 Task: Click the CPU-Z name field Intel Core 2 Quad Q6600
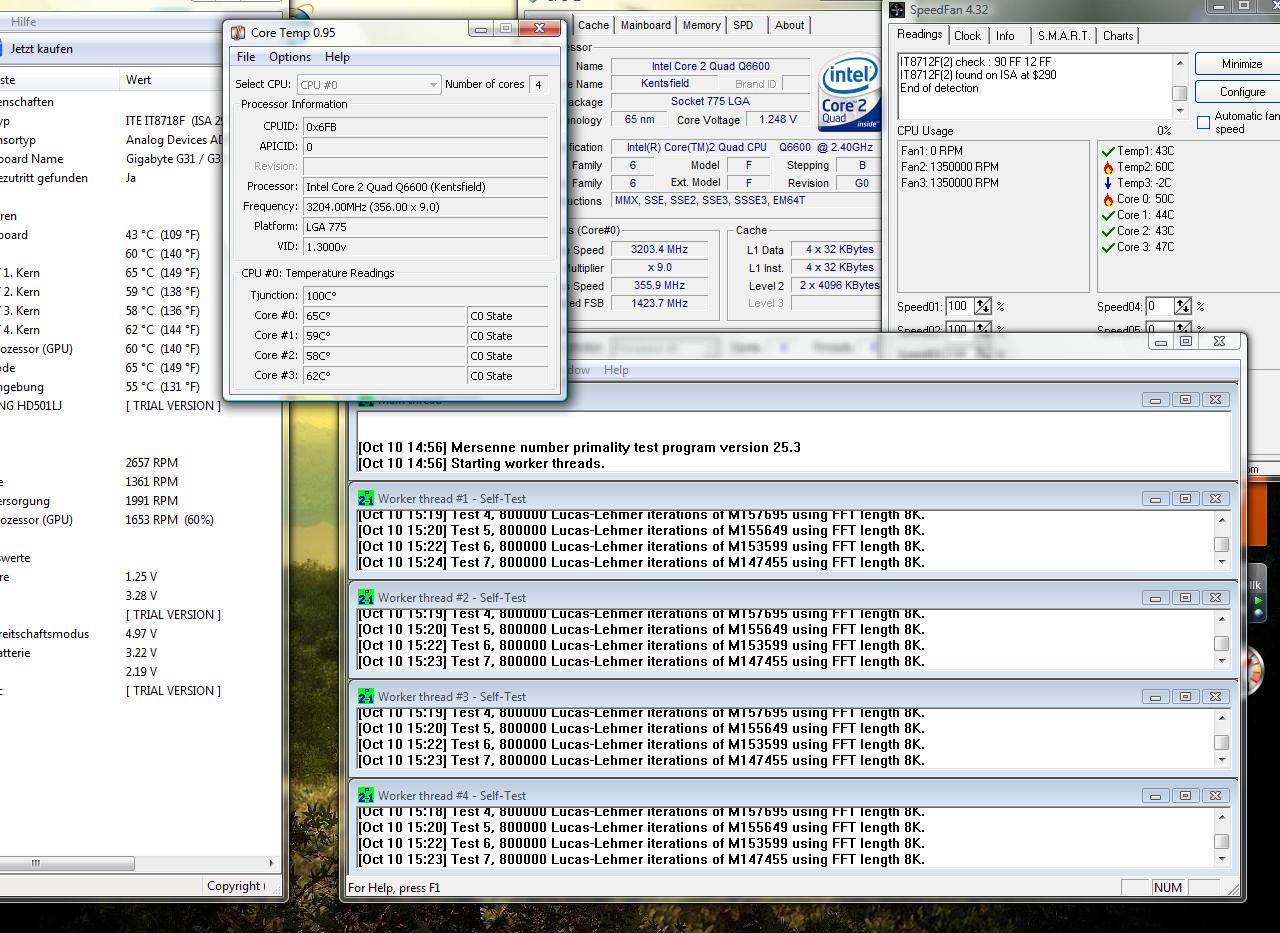pyautogui.click(x=711, y=66)
